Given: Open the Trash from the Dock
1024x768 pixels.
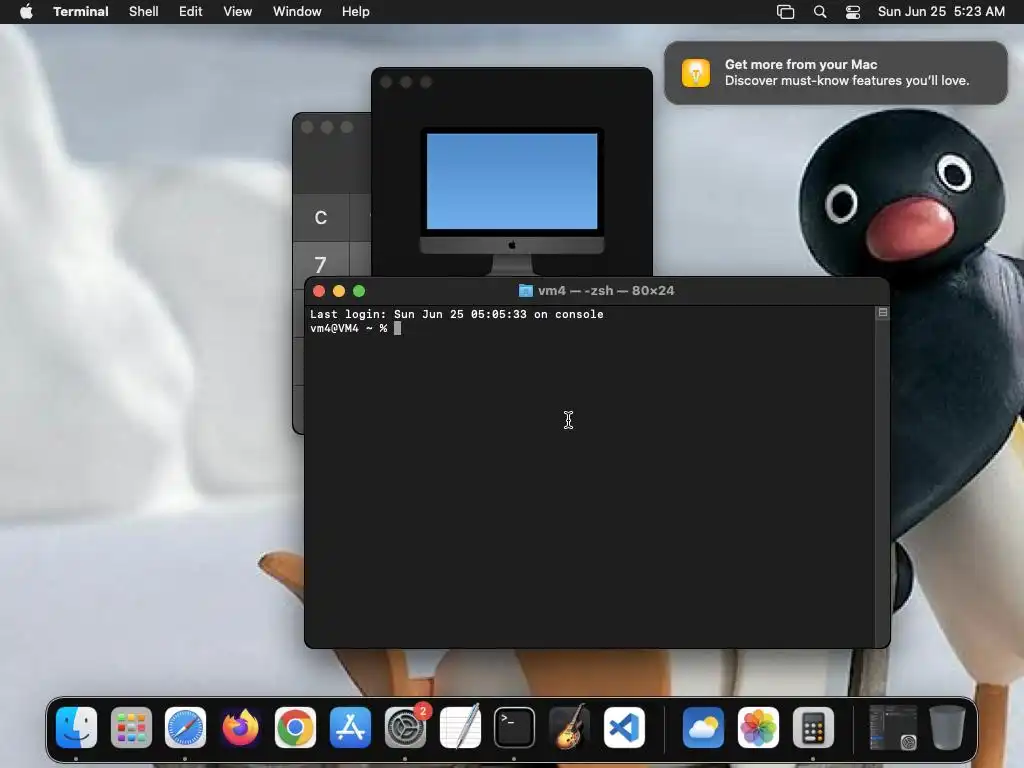Looking at the screenshot, I should [947, 728].
